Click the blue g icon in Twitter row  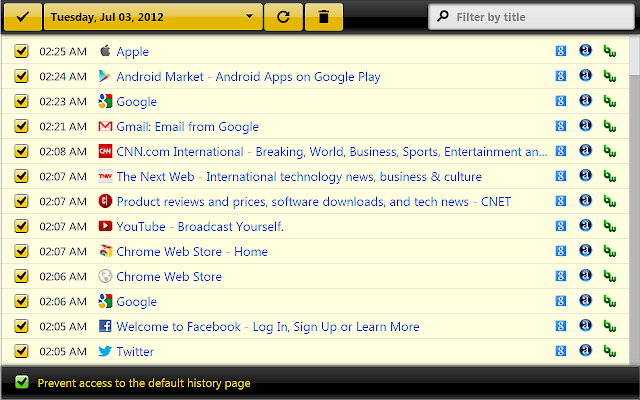point(561,351)
